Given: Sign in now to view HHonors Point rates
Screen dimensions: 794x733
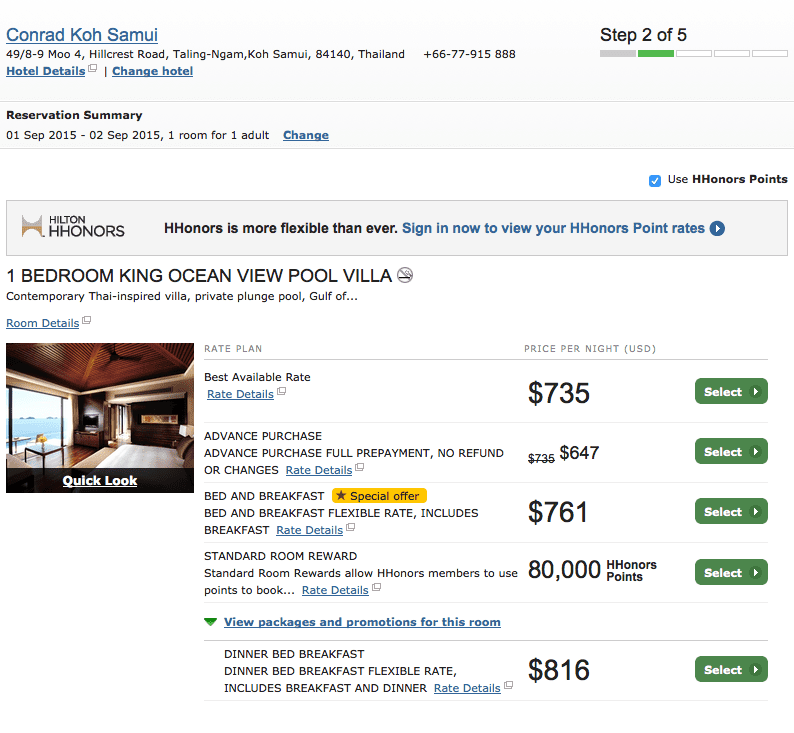Looking at the screenshot, I should (x=553, y=228).
